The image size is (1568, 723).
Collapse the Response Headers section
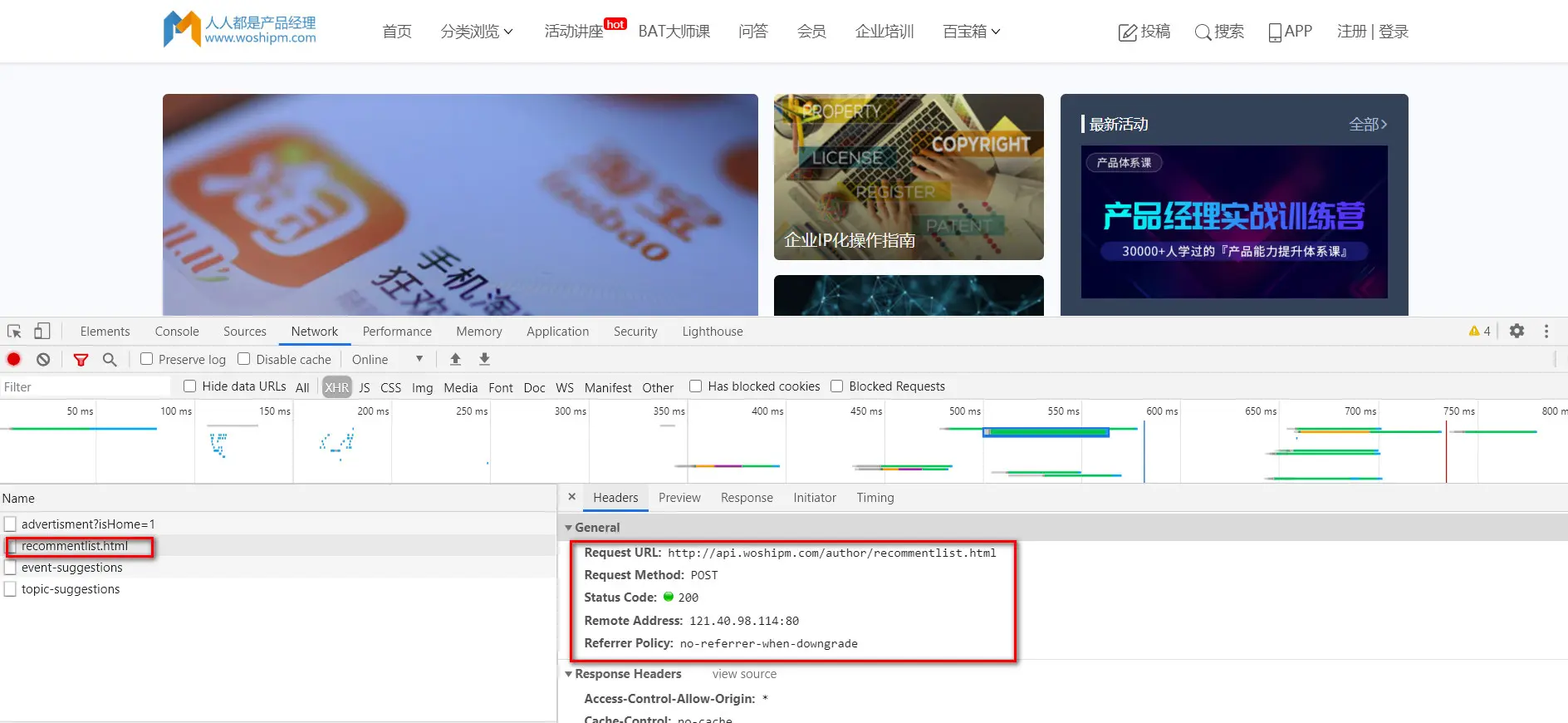click(569, 674)
